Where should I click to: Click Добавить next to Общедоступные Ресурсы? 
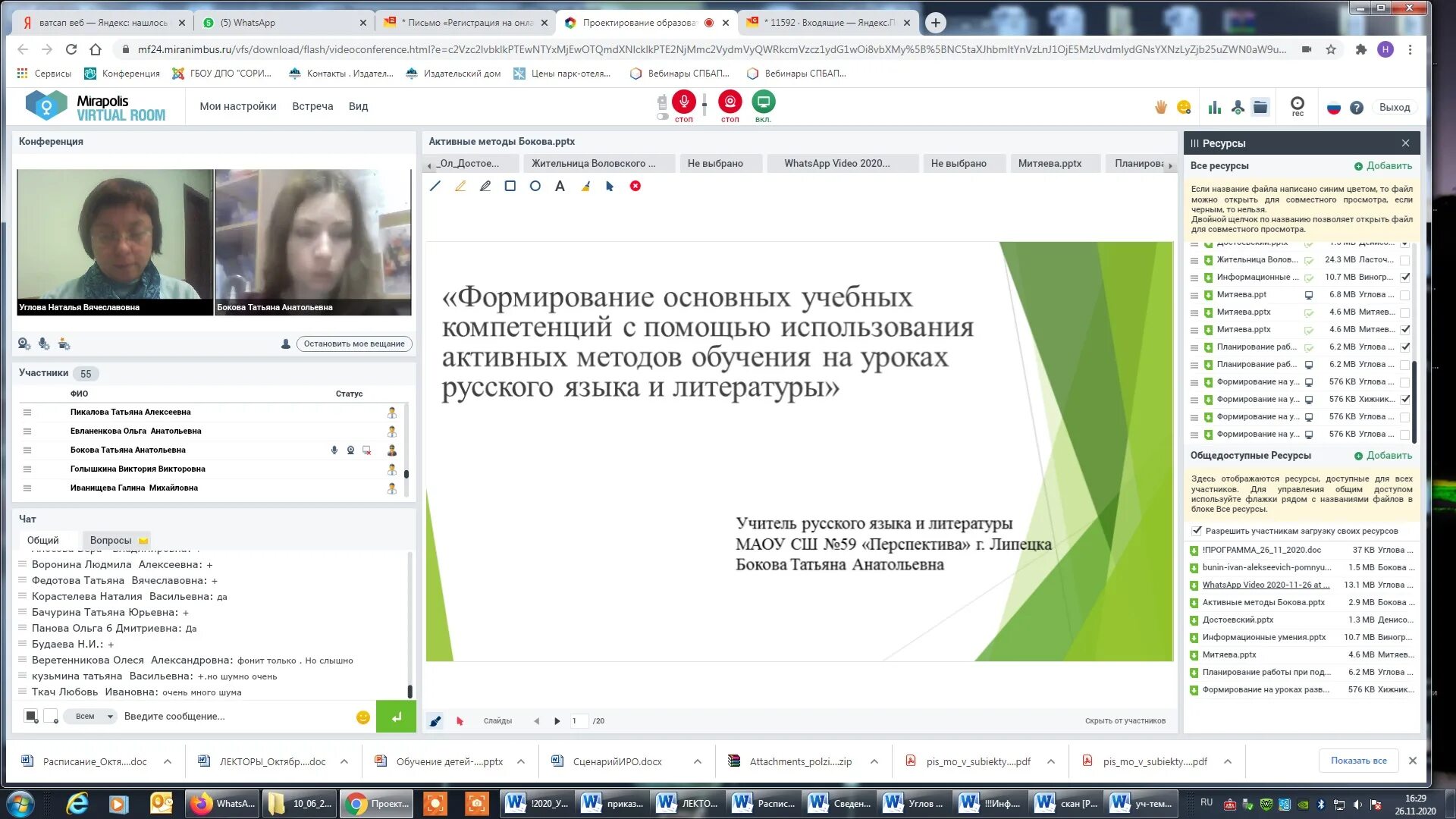click(1383, 456)
